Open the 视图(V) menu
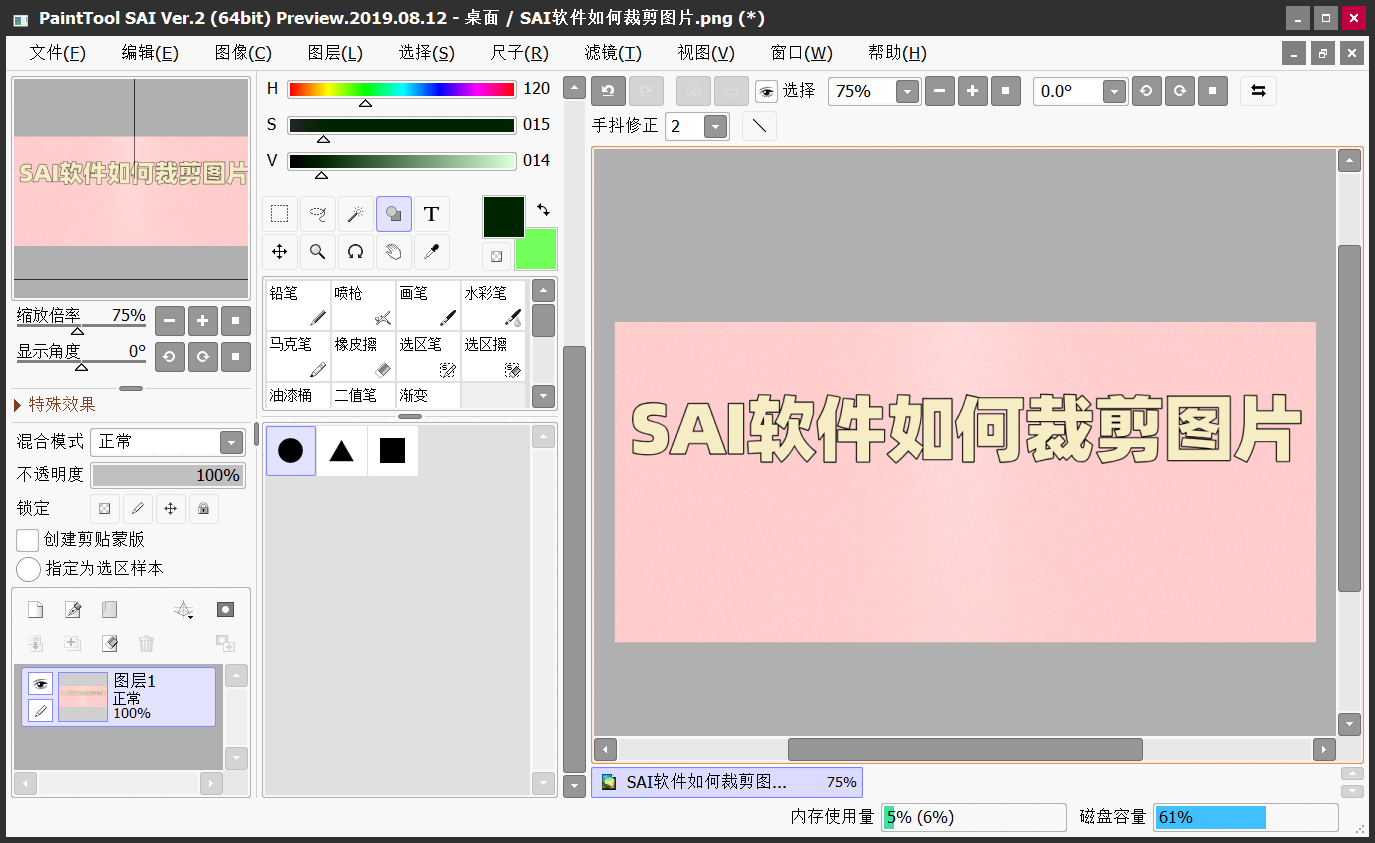The image size is (1375, 843). click(x=706, y=53)
